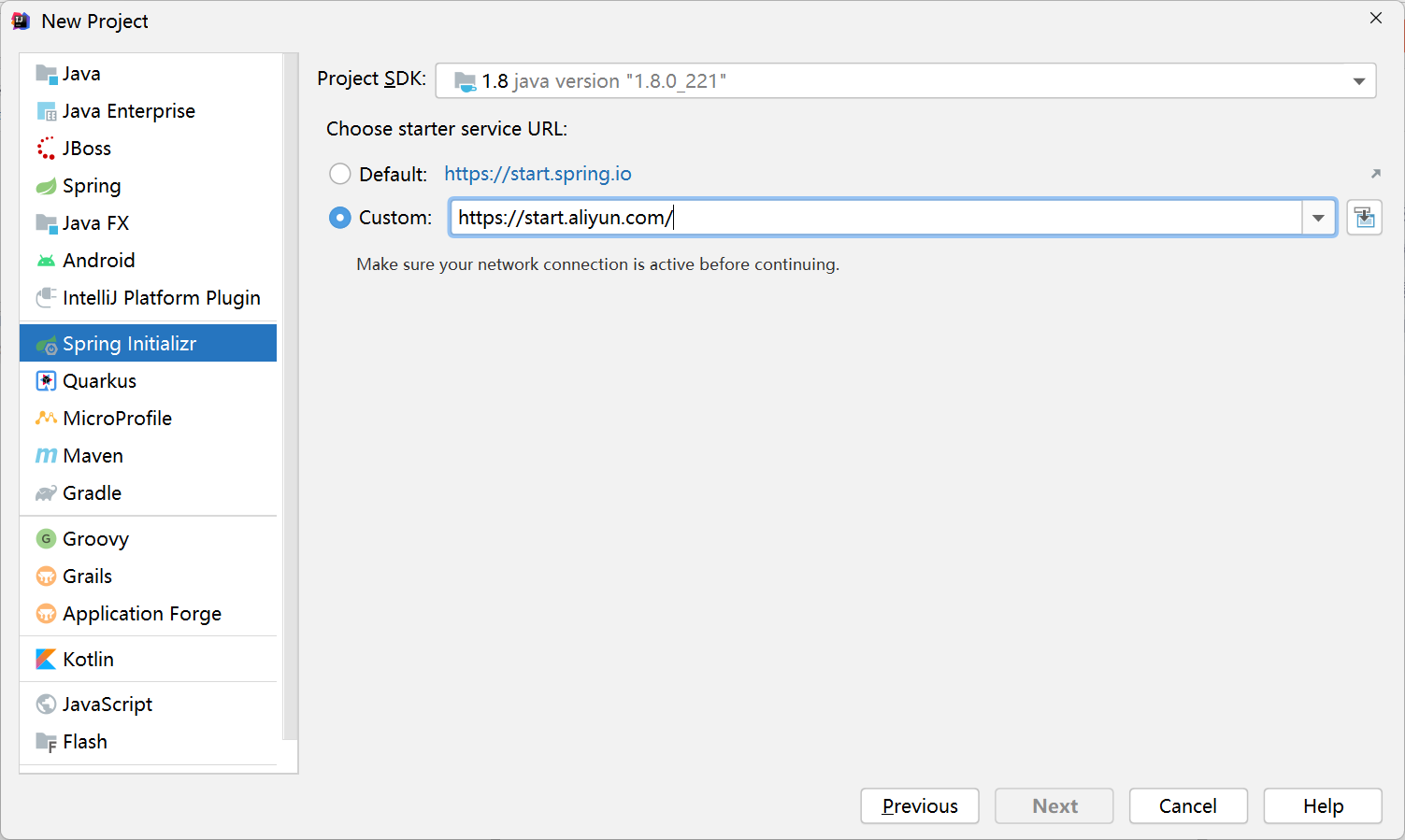Image resolution: width=1405 pixels, height=840 pixels.
Task: Select MicroProfile text label
Action: (x=118, y=419)
